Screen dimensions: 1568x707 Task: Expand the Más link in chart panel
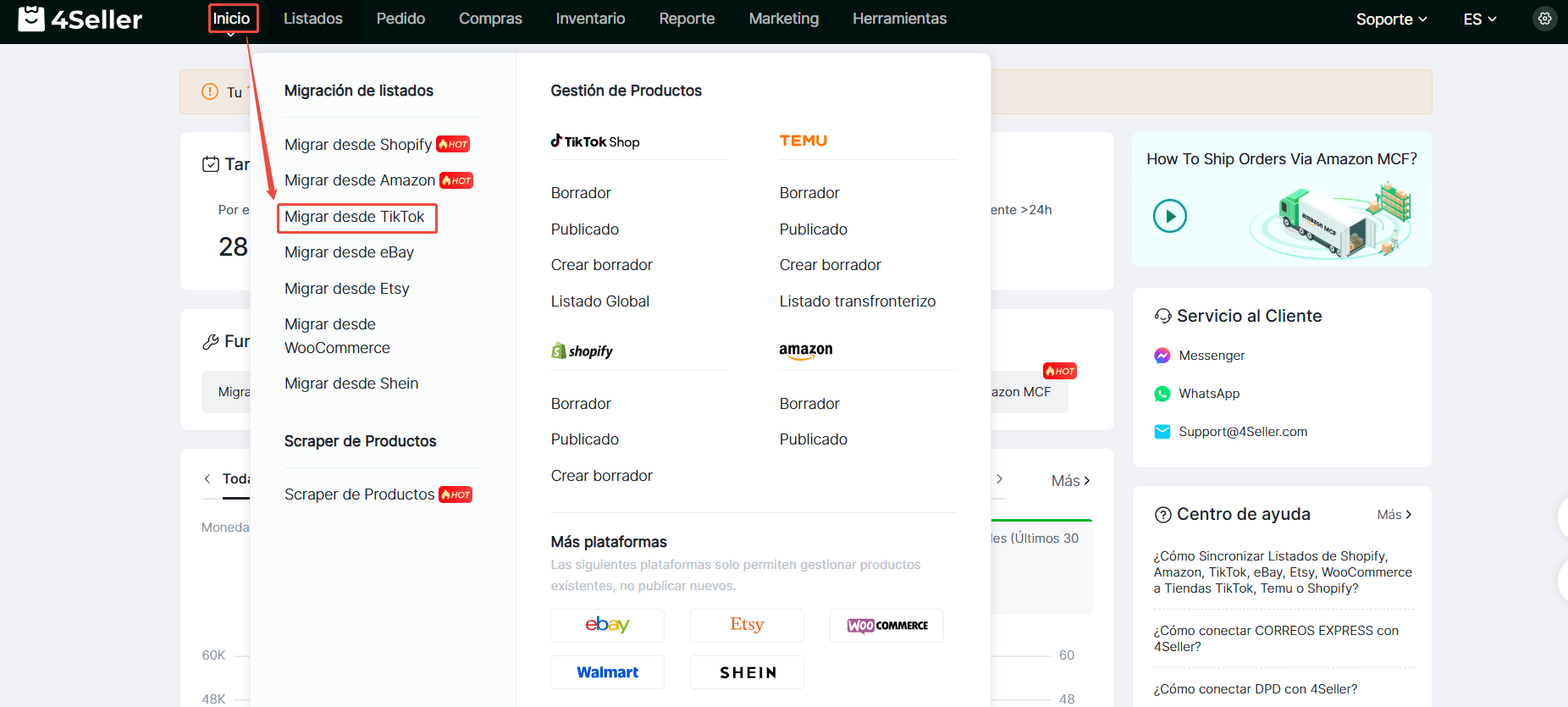pos(1071,481)
